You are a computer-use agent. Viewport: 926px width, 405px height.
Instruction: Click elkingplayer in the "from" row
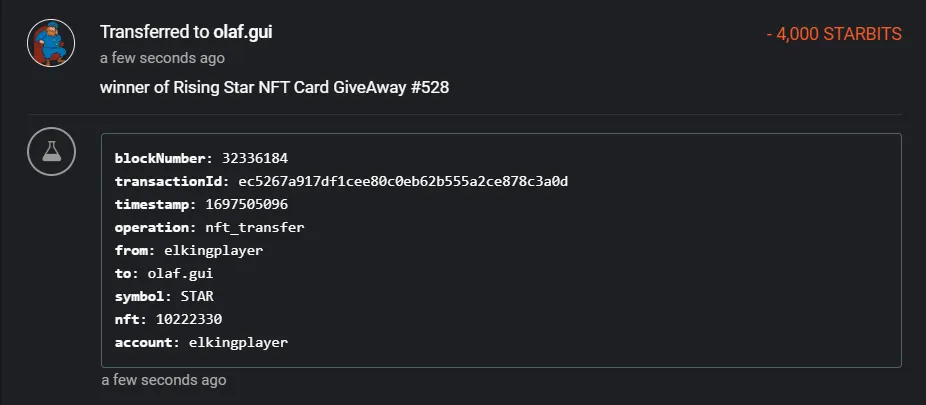213,250
